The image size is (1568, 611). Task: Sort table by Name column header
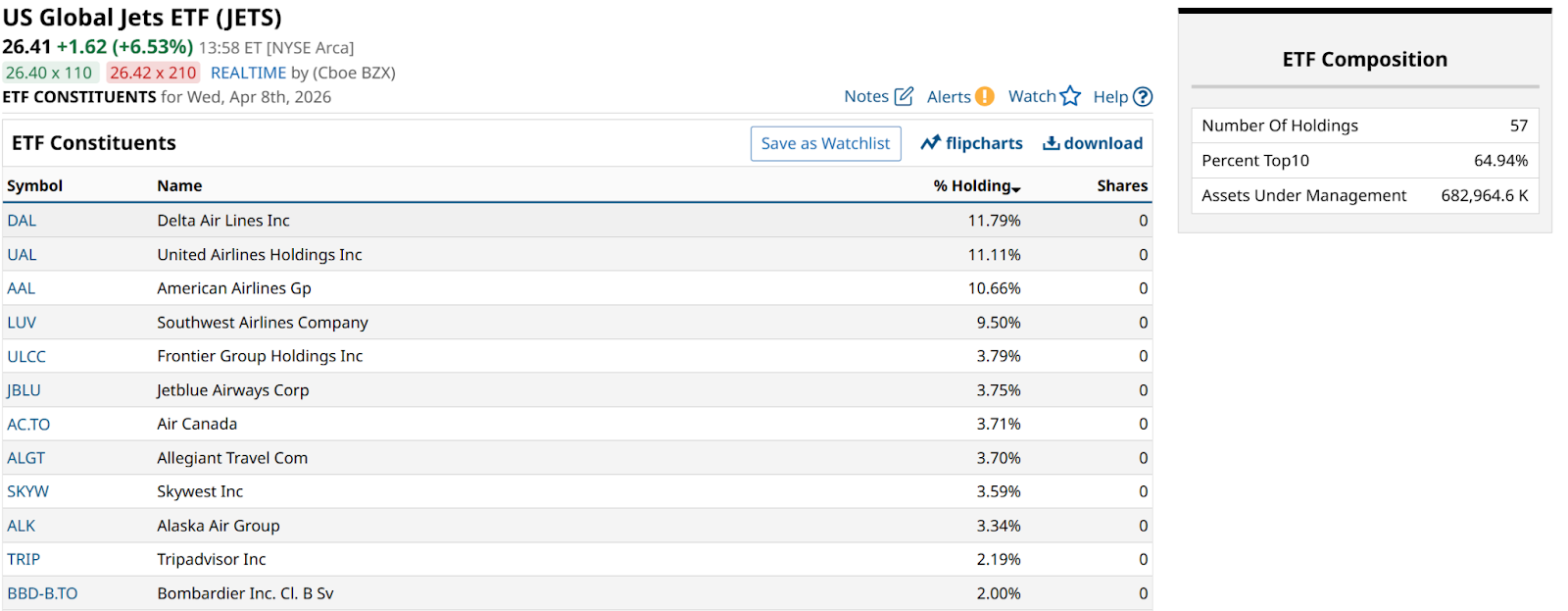pyautogui.click(x=179, y=185)
